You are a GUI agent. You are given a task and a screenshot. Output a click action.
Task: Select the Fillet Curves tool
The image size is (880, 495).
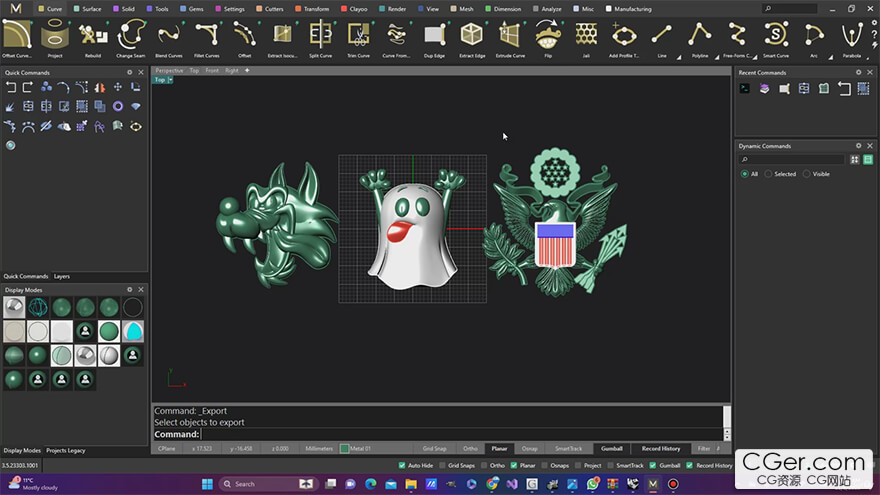click(207, 36)
